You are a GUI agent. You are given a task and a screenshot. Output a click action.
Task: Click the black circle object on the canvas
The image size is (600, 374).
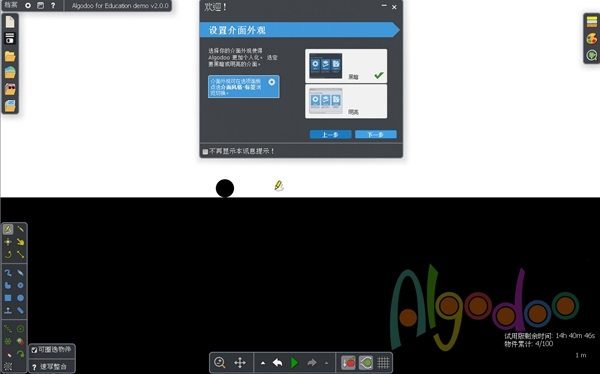click(x=225, y=188)
